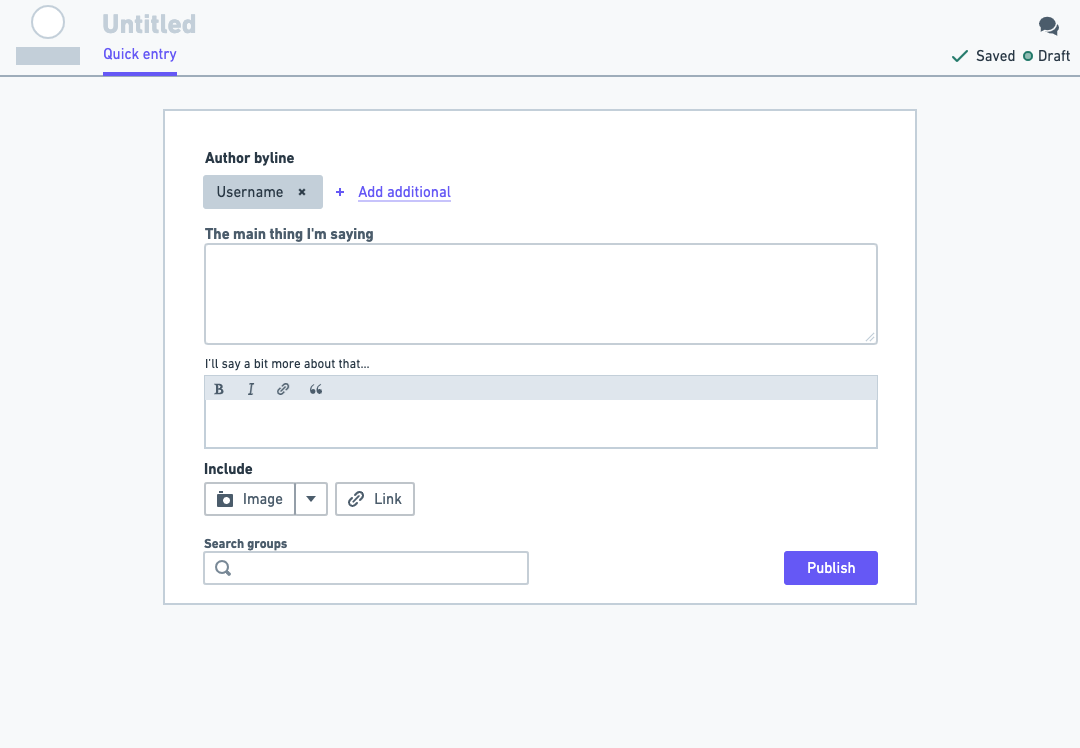The width and height of the screenshot is (1080, 748).
Task: Switch to the Quick entry tab
Action: click(x=139, y=54)
